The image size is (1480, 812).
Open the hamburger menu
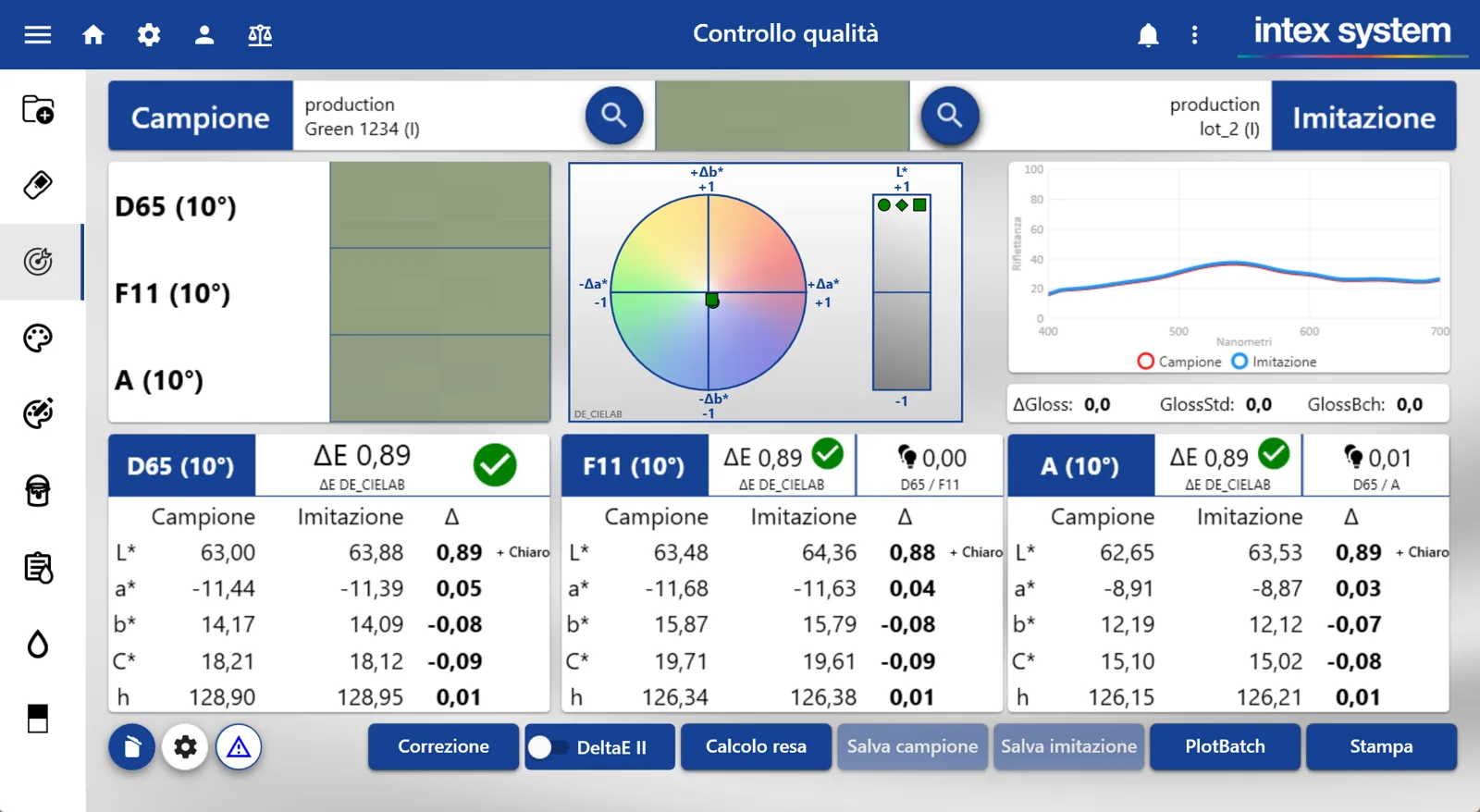[38, 35]
